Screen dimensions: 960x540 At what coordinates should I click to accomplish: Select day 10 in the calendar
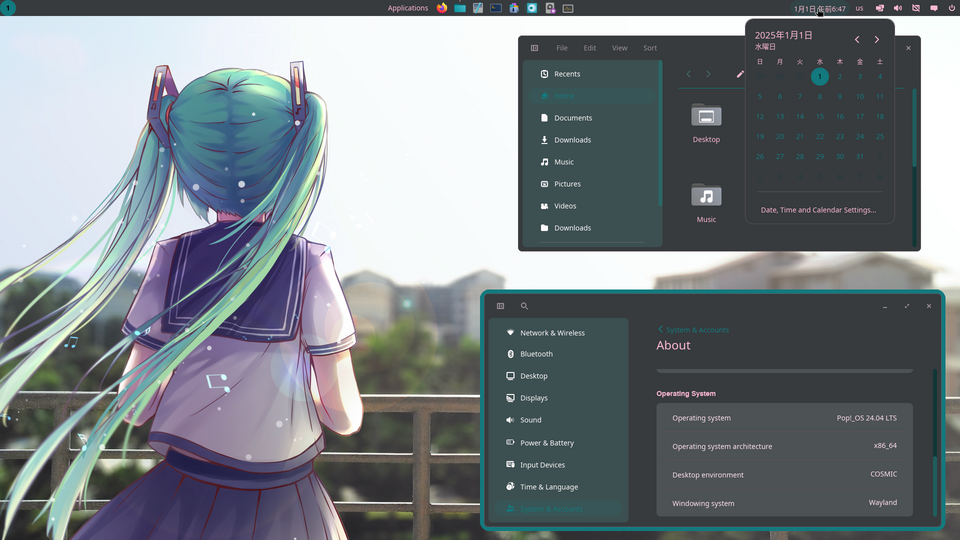click(860, 97)
